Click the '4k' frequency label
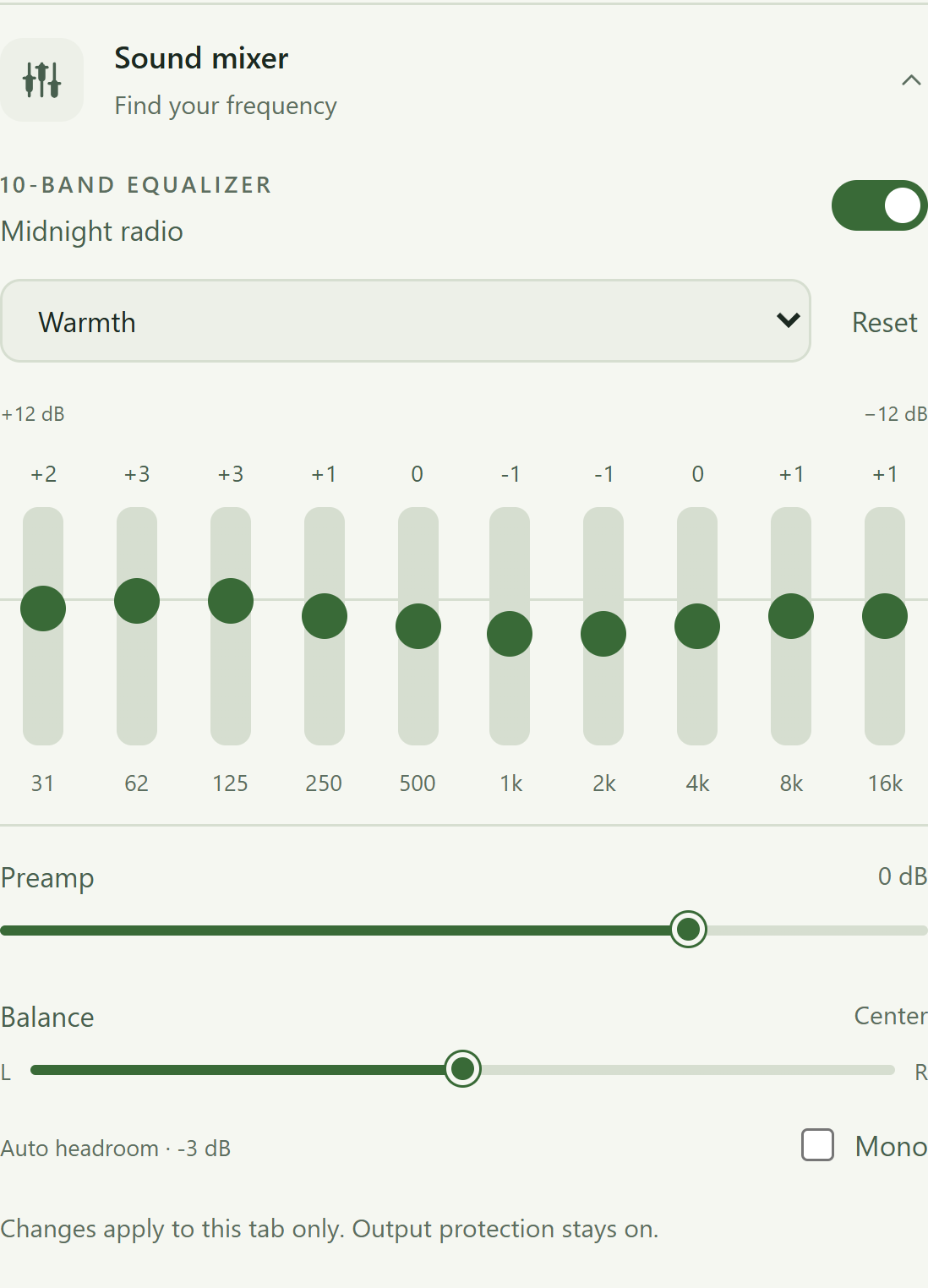The height and width of the screenshot is (1288, 928). (x=697, y=783)
